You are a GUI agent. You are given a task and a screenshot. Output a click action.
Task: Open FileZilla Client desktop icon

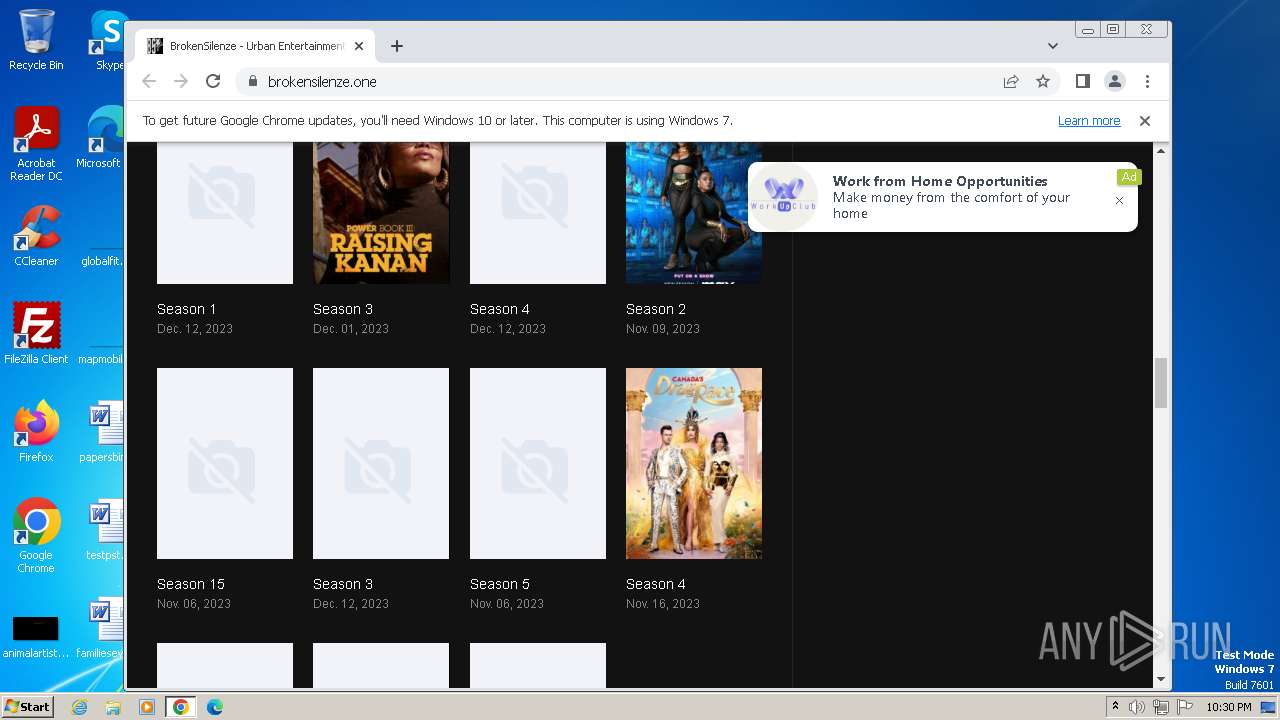[x=36, y=334]
